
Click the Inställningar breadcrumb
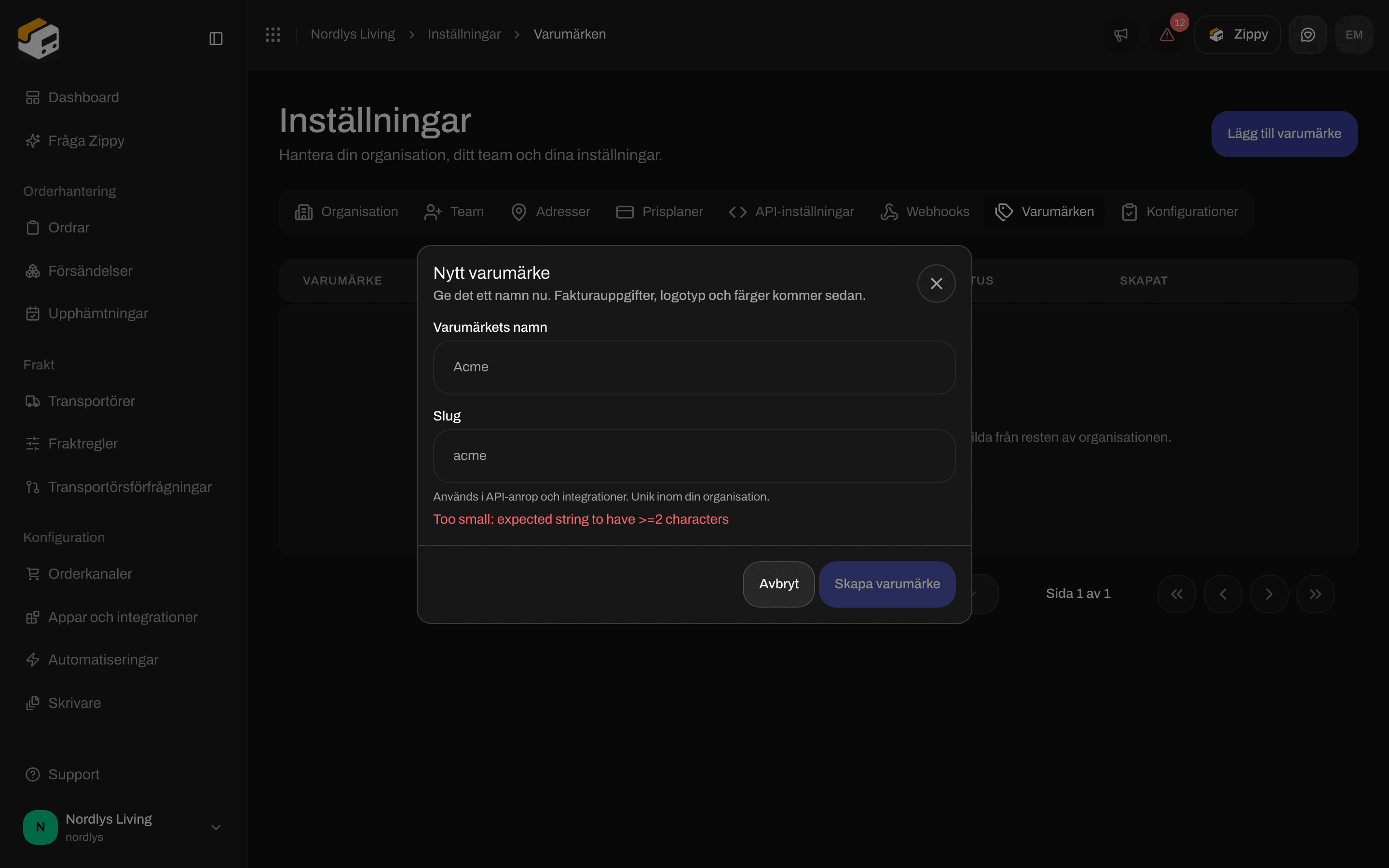(x=464, y=34)
